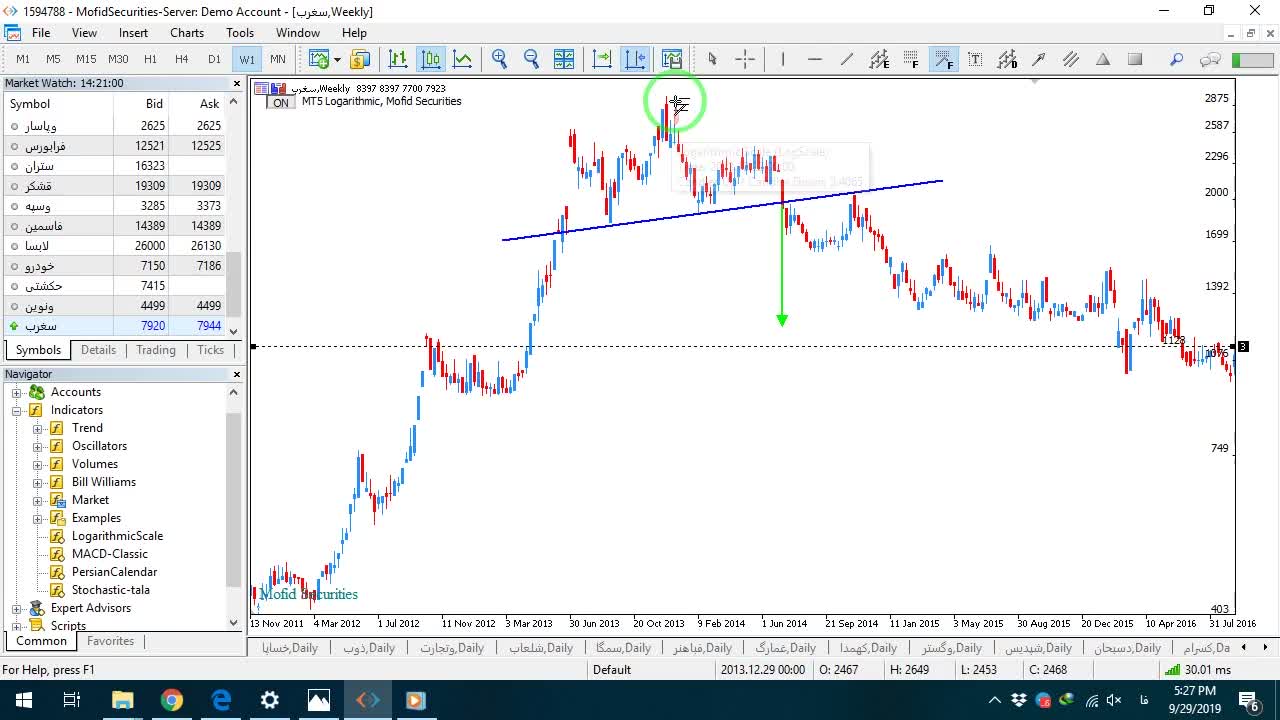
Task: Switch to H1 timeframe
Action: point(150,59)
